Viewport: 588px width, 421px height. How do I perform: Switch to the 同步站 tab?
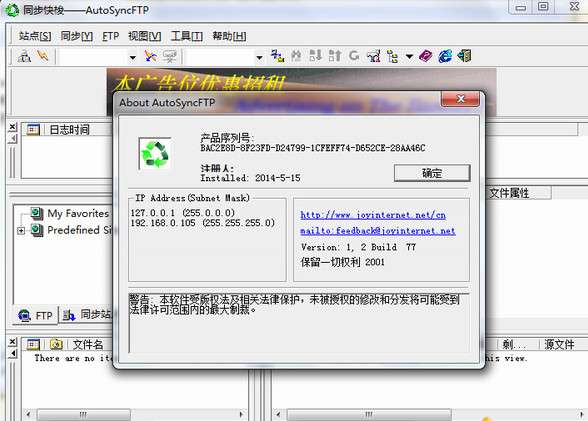tap(88, 315)
